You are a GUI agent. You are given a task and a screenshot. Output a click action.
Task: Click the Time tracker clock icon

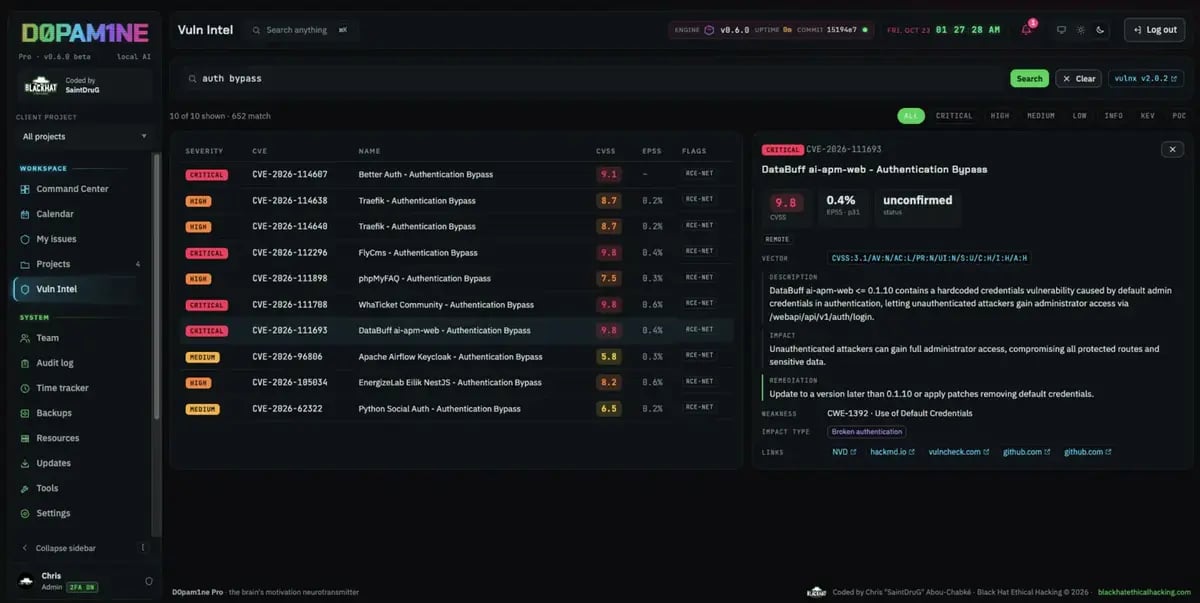pos(26,388)
